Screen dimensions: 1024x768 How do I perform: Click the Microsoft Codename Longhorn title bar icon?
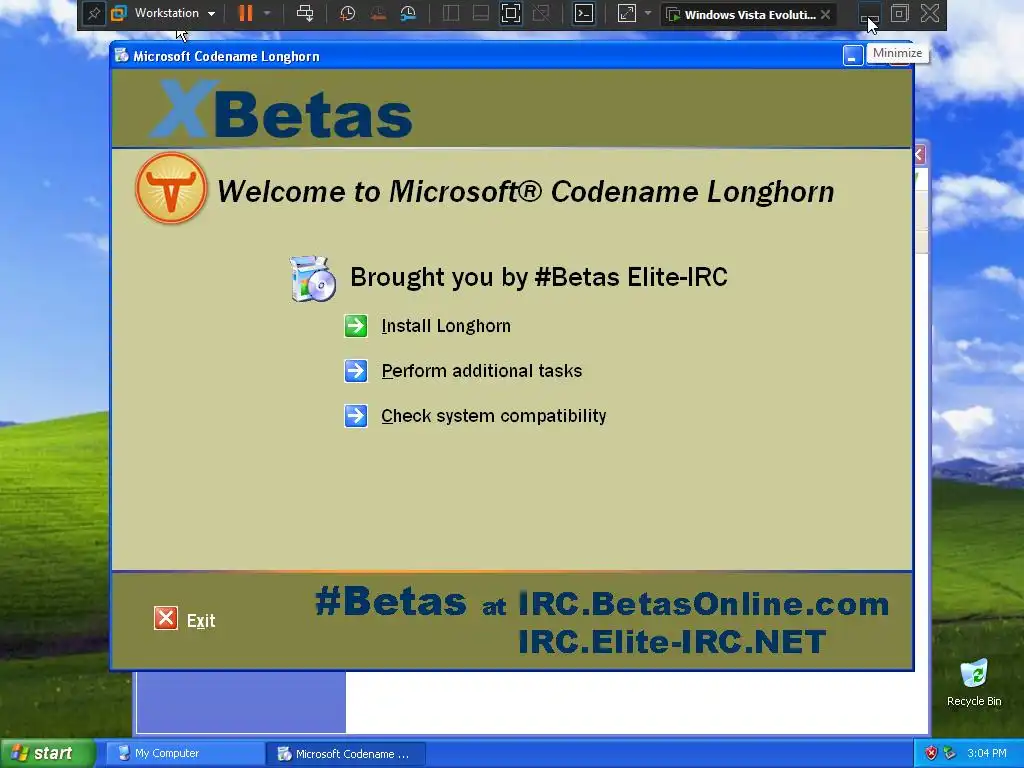[121, 56]
